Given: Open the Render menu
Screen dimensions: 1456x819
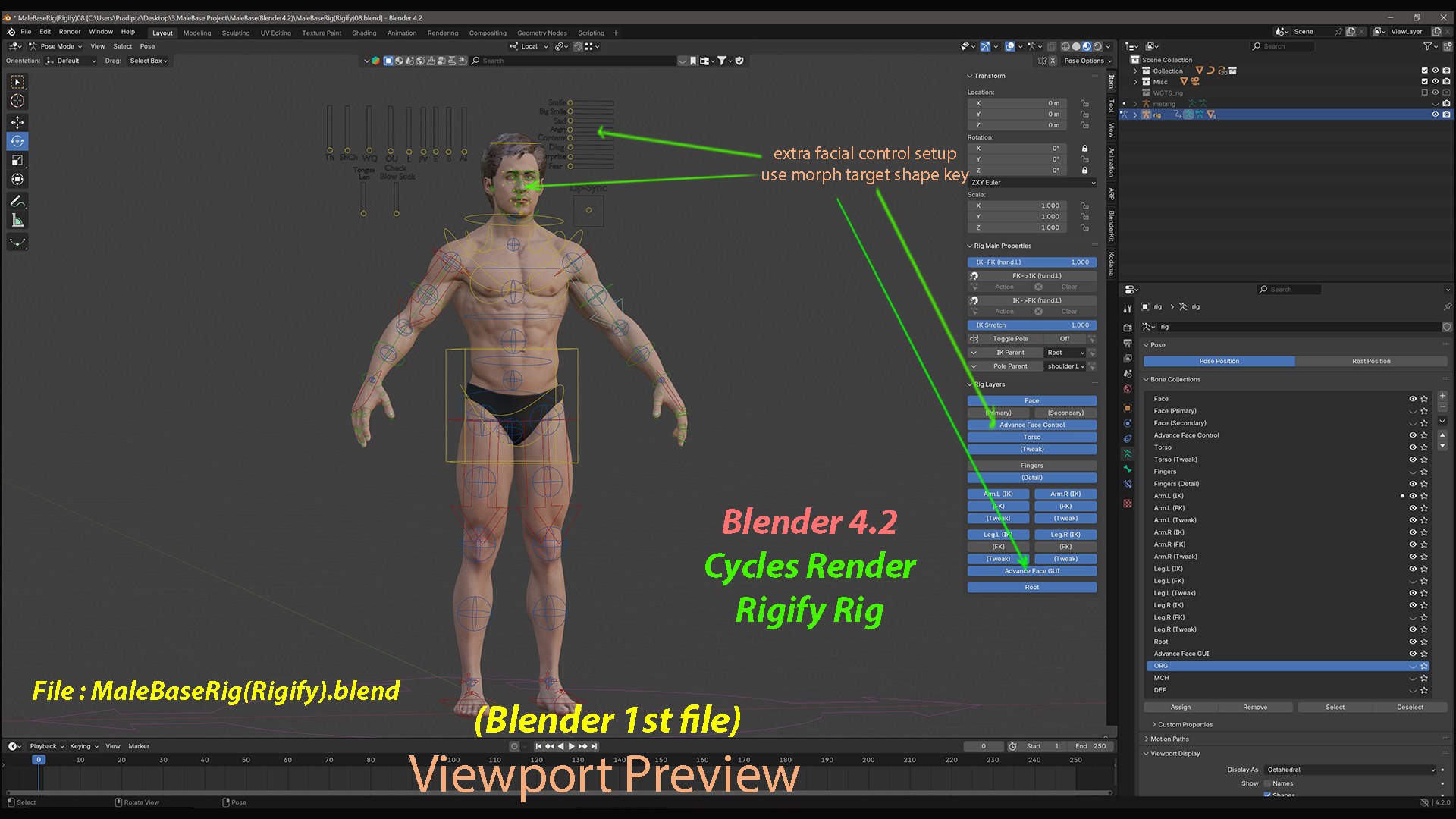Looking at the screenshot, I should [x=70, y=32].
